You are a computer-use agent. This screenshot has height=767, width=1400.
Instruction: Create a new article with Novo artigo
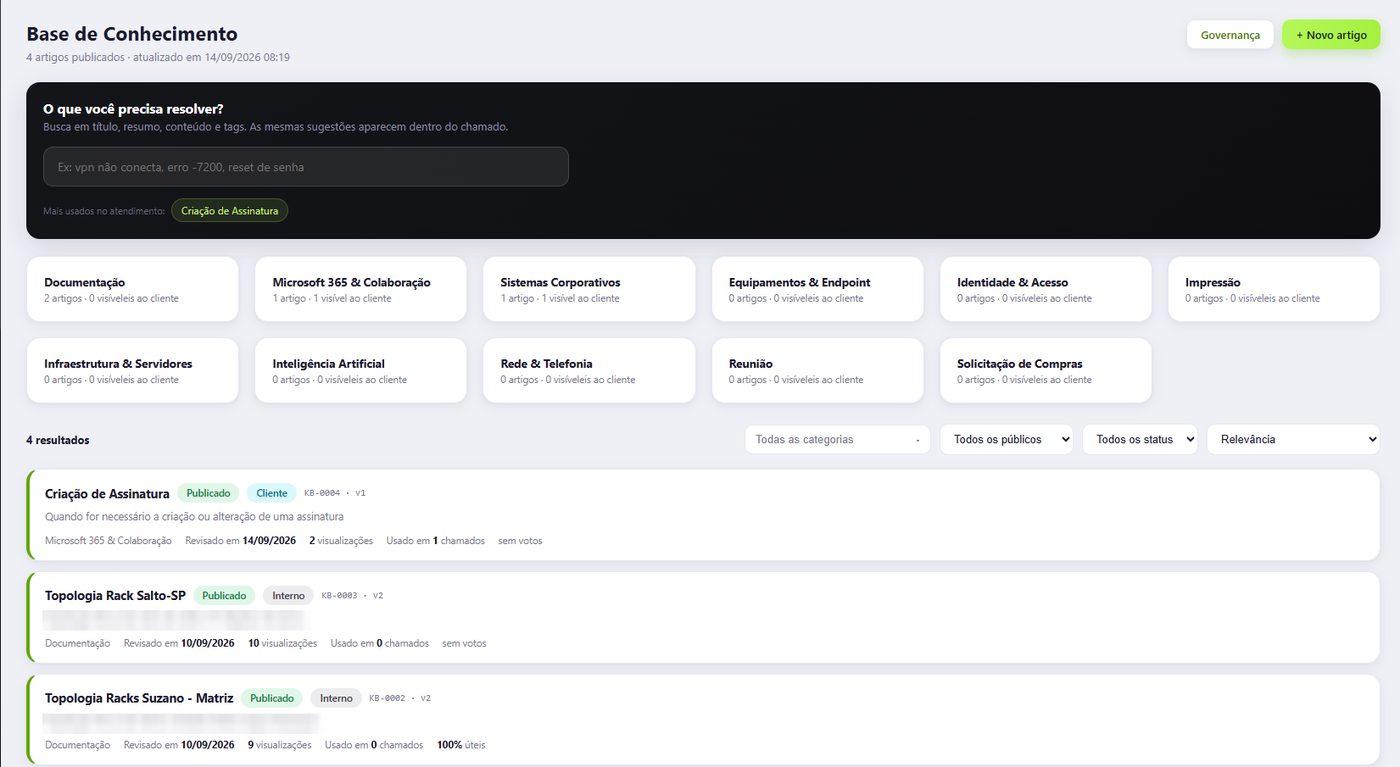click(1331, 35)
